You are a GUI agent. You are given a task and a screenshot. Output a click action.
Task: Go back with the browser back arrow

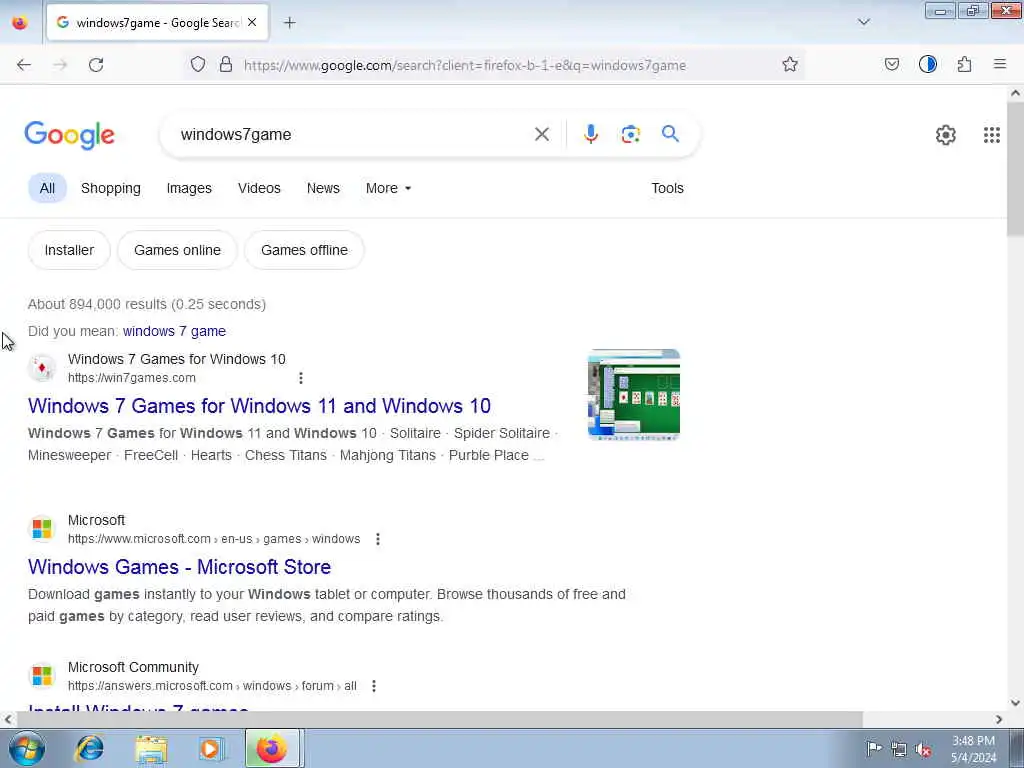pyautogui.click(x=24, y=65)
